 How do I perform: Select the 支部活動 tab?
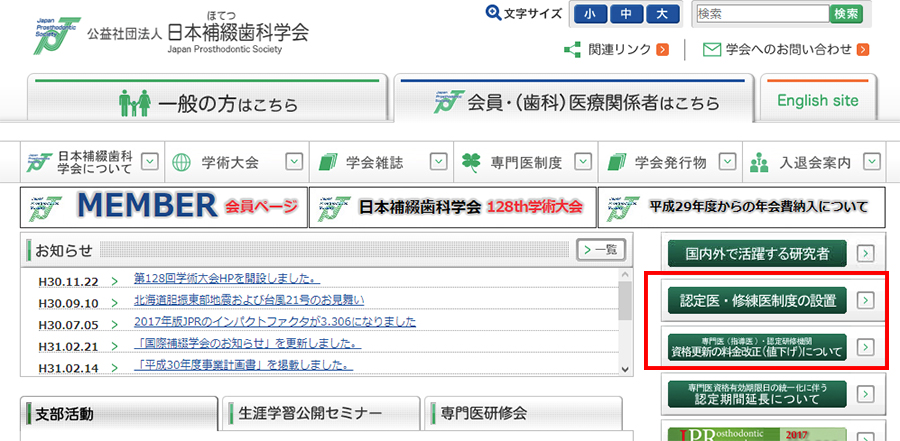pos(119,413)
